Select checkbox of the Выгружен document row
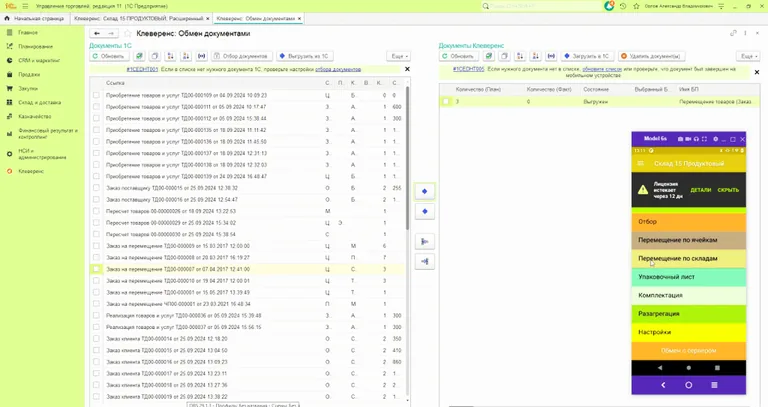This screenshot has width=768, height=407. pyautogui.click(x=446, y=102)
